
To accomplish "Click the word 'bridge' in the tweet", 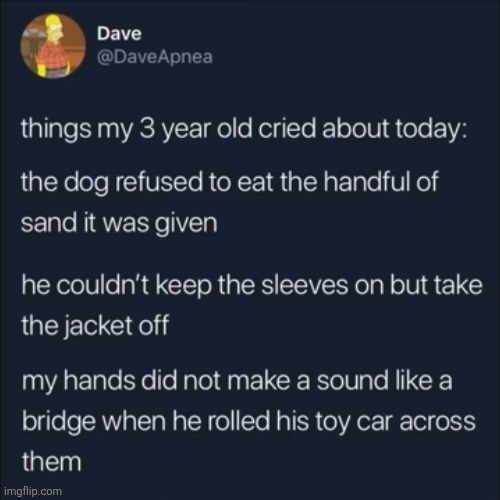I will pos(59,422).
